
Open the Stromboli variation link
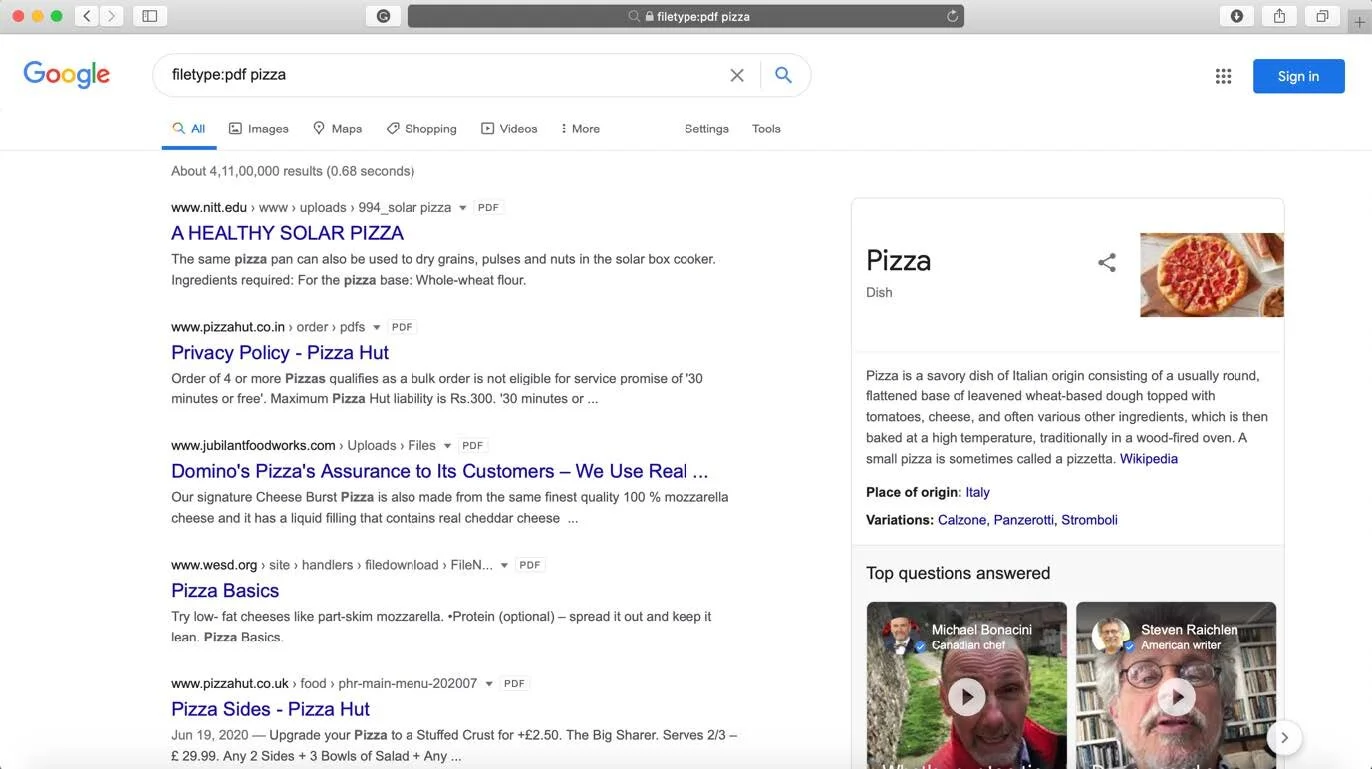pos(1089,520)
